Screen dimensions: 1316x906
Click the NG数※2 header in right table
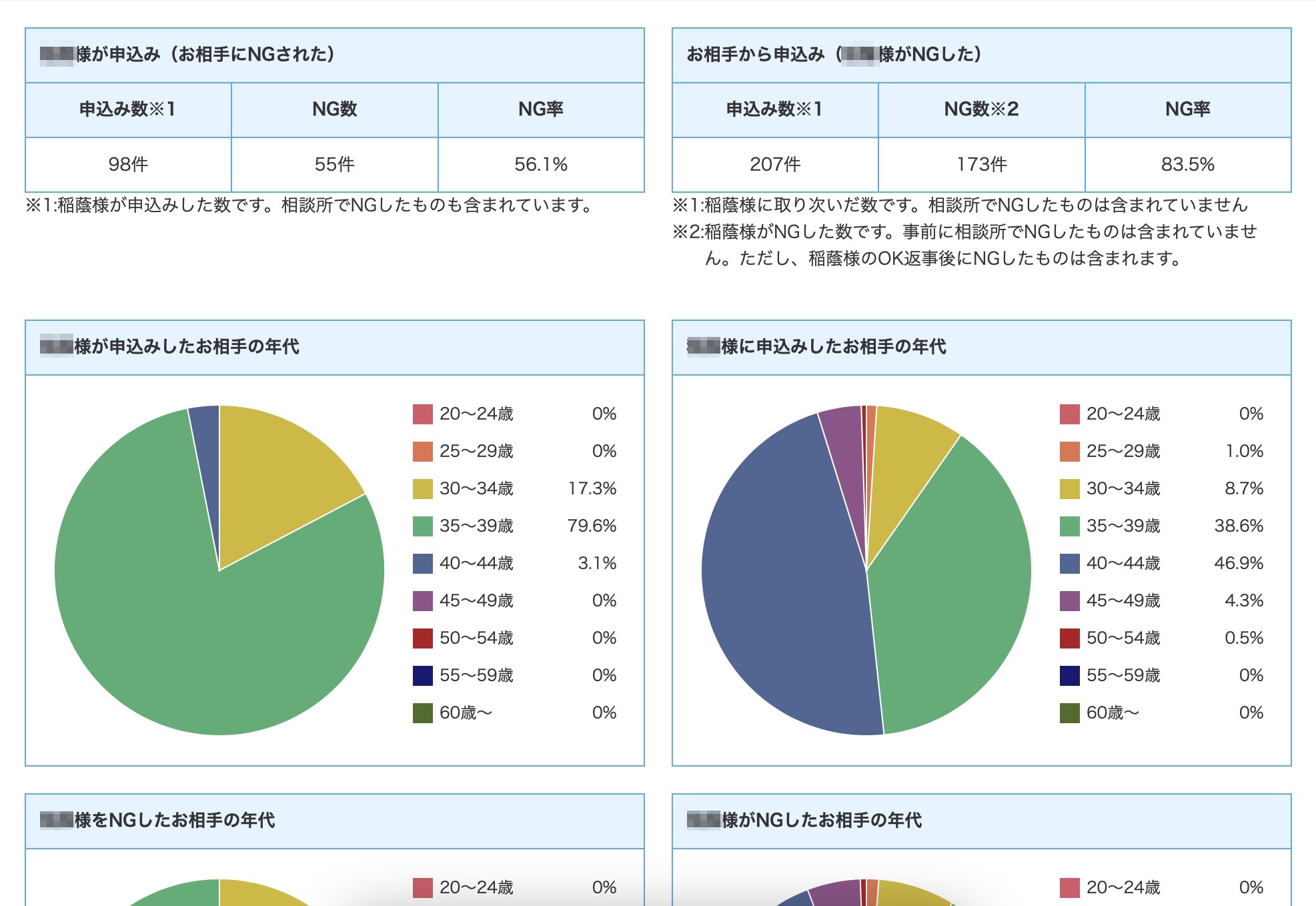tap(982, 109)
